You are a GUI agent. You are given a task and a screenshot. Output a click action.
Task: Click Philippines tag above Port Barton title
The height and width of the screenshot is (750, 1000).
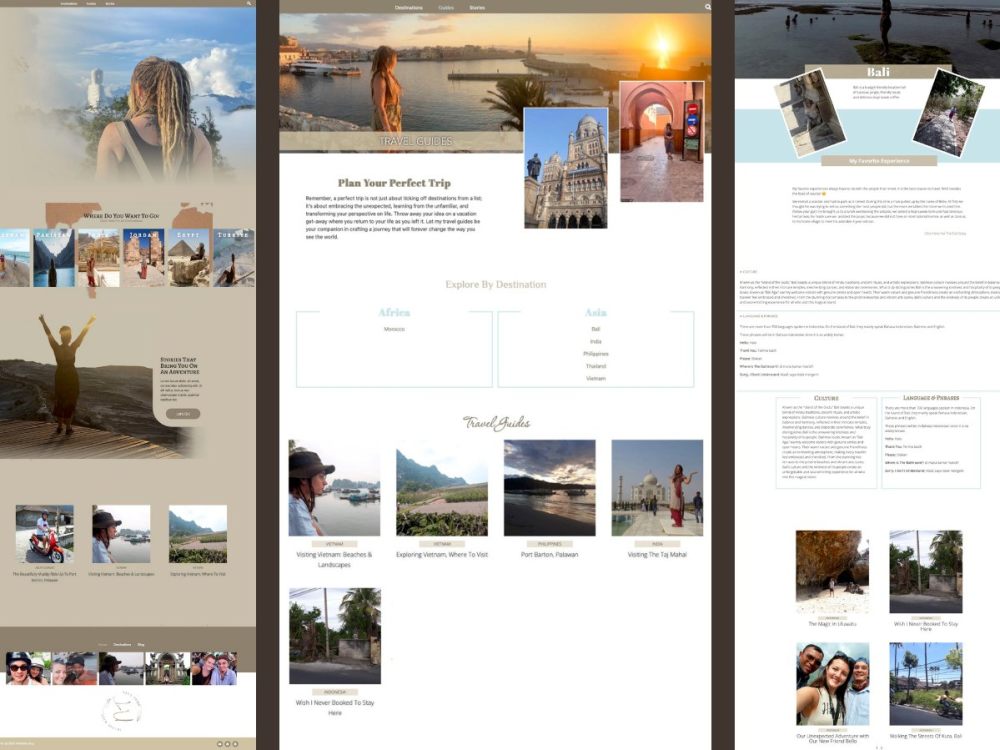click(549, 544)
